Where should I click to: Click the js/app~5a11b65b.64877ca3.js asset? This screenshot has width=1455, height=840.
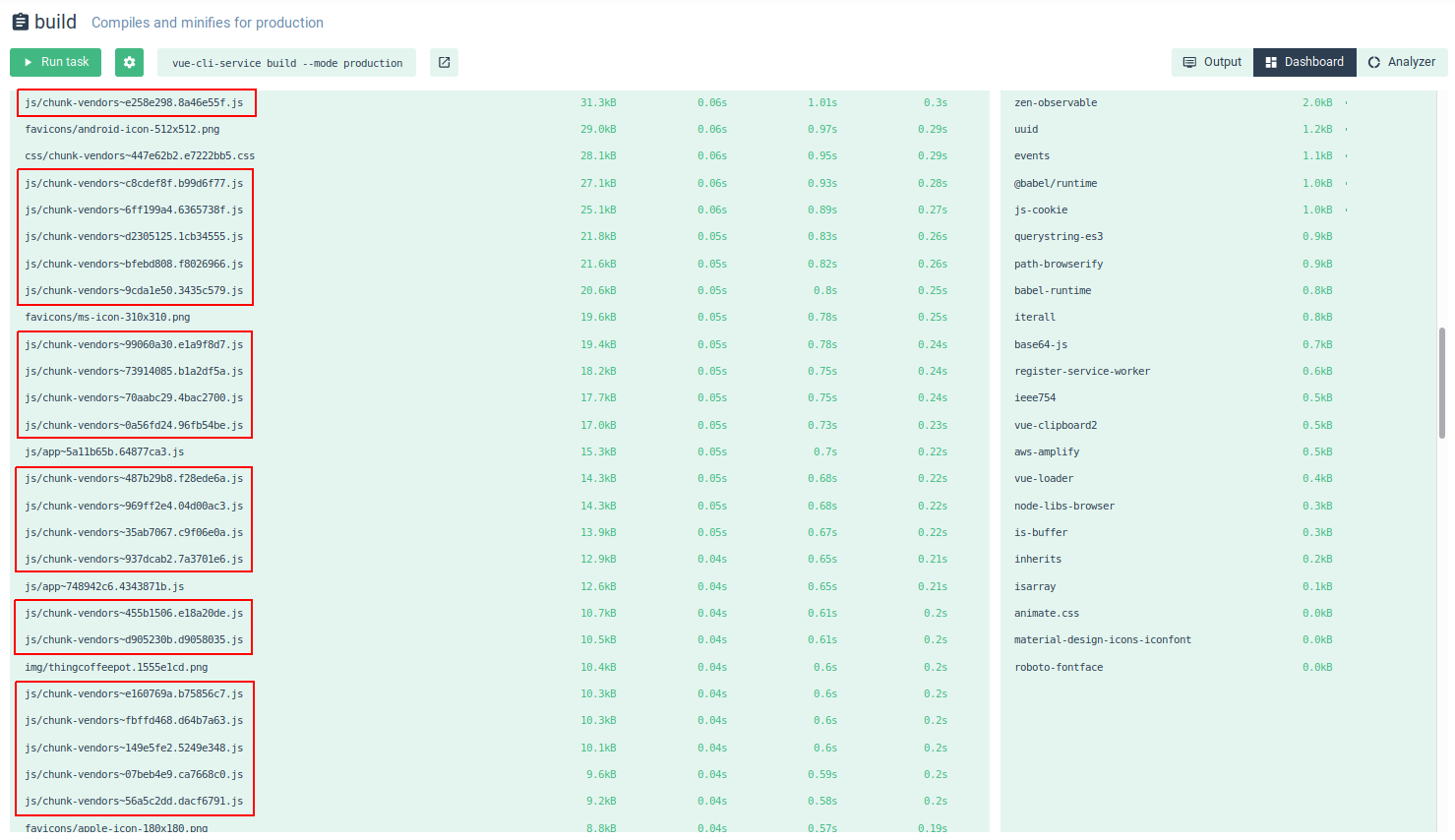104,451
